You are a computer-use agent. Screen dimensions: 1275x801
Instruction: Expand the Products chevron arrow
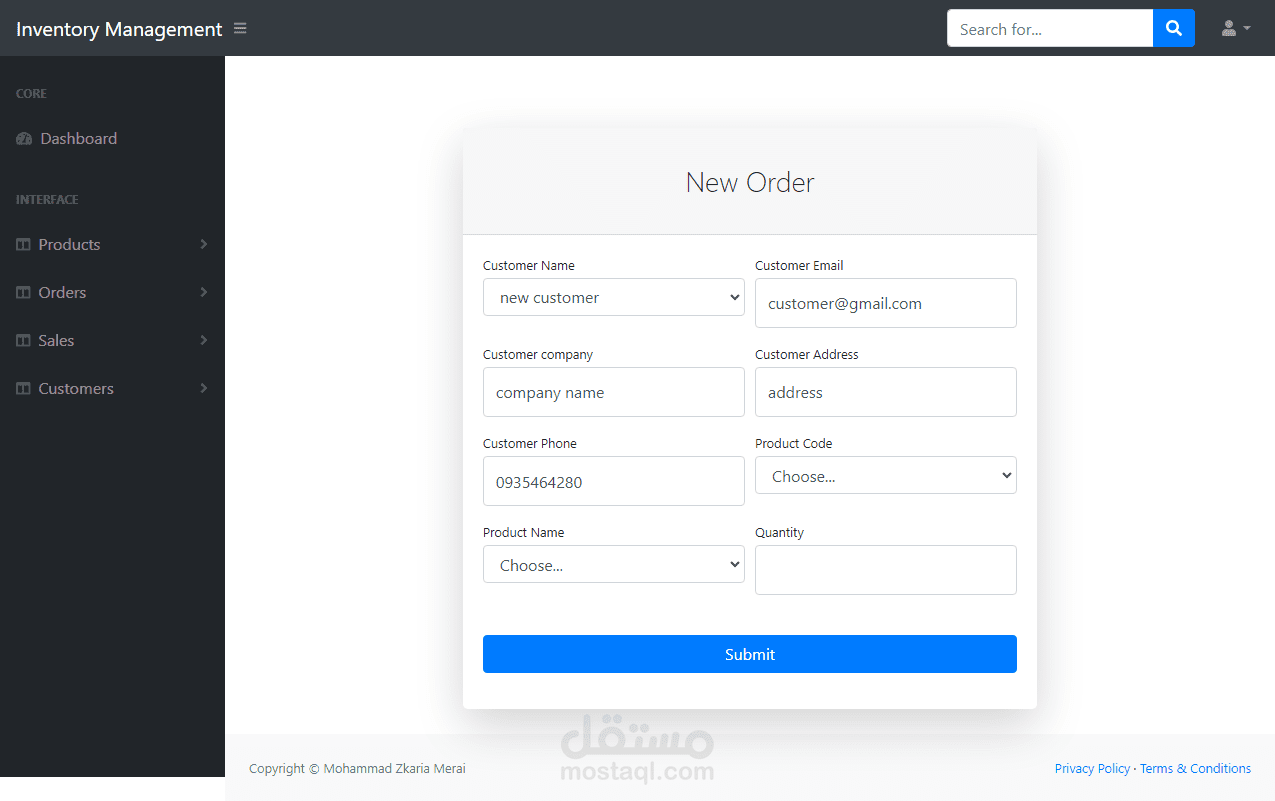(204, 245)
